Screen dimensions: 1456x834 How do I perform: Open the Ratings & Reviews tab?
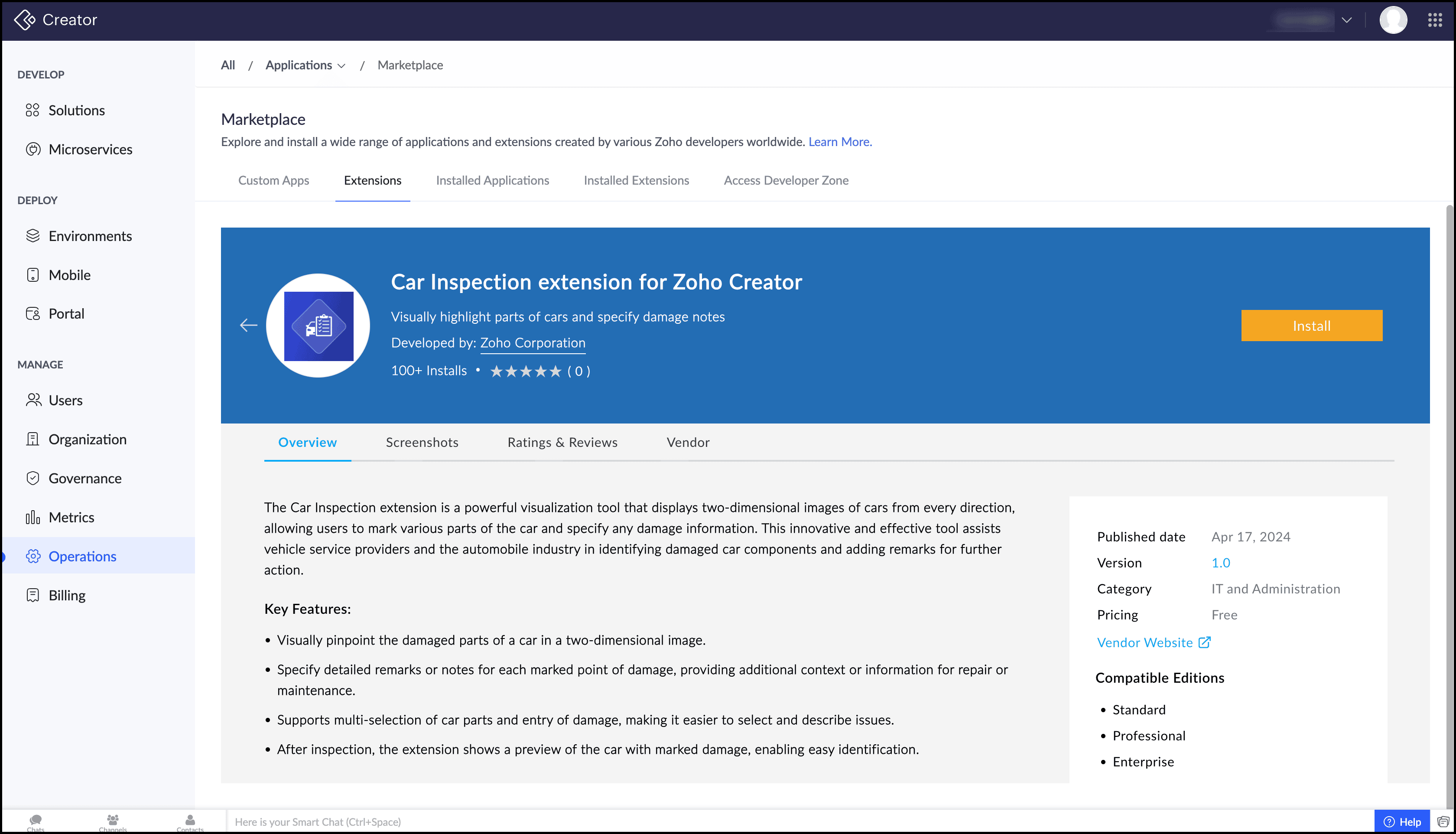(562, 442)
